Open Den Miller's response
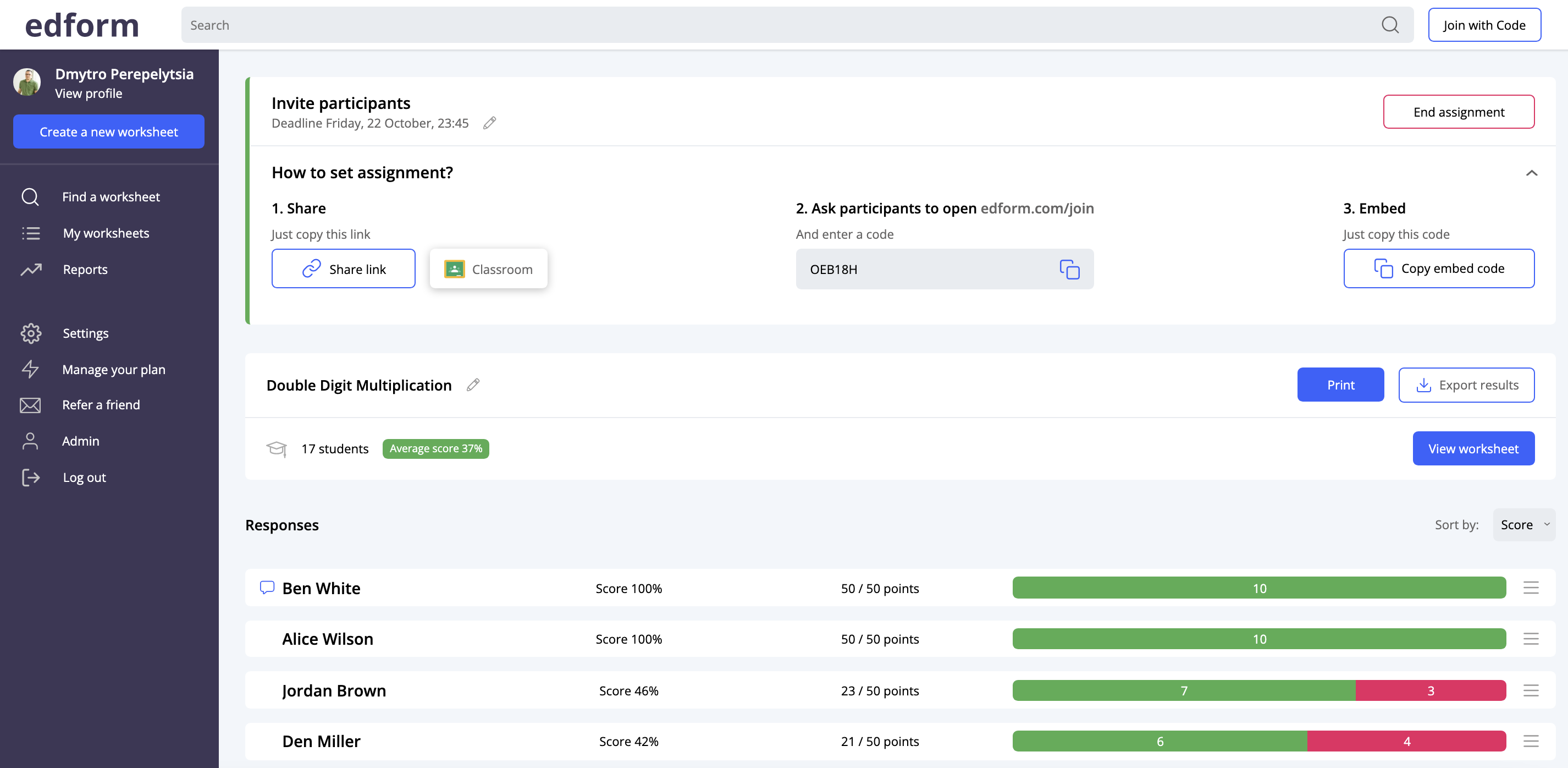This screenshot has height=768, width=1568. tap(322, 741)
